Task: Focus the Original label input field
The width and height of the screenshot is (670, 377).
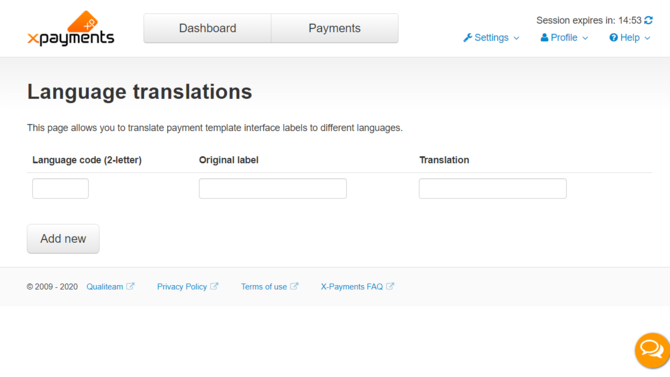Action: pos(273,188)
